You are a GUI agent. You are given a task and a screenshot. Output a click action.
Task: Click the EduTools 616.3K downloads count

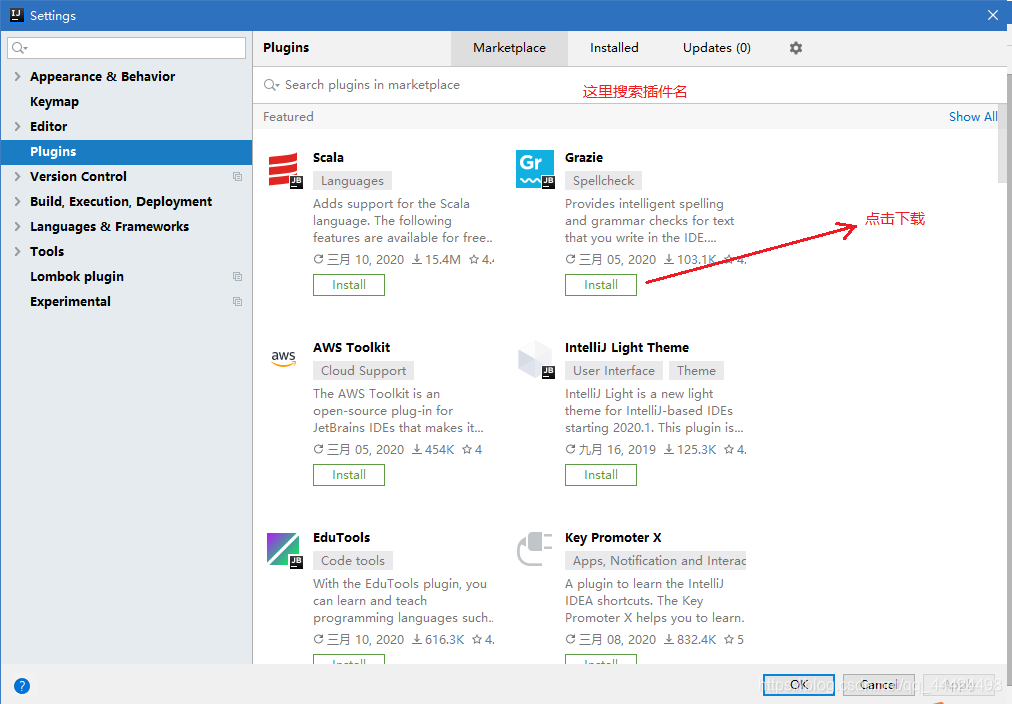click(438, 639)
